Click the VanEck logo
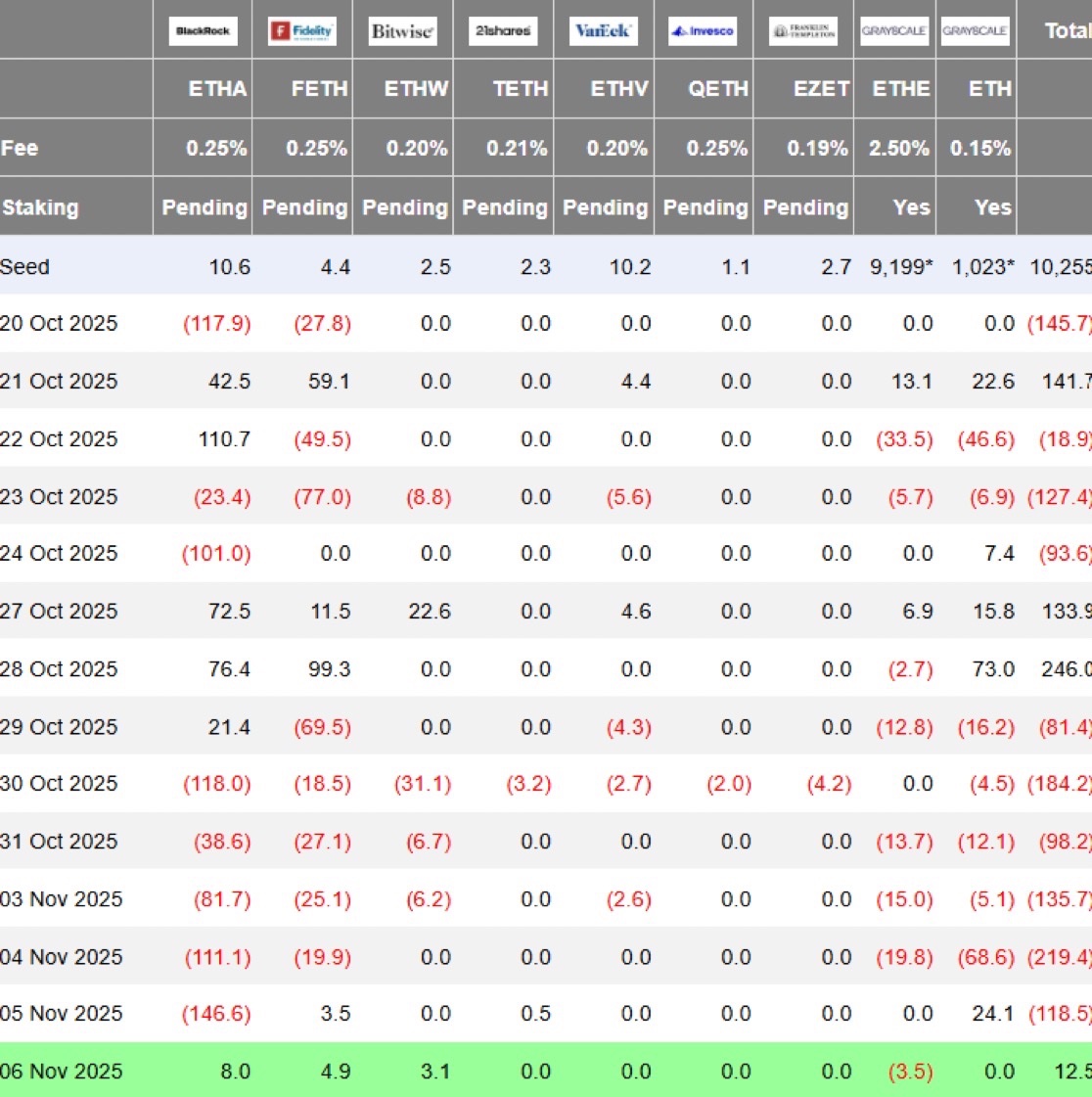 (x=603, y=30)
